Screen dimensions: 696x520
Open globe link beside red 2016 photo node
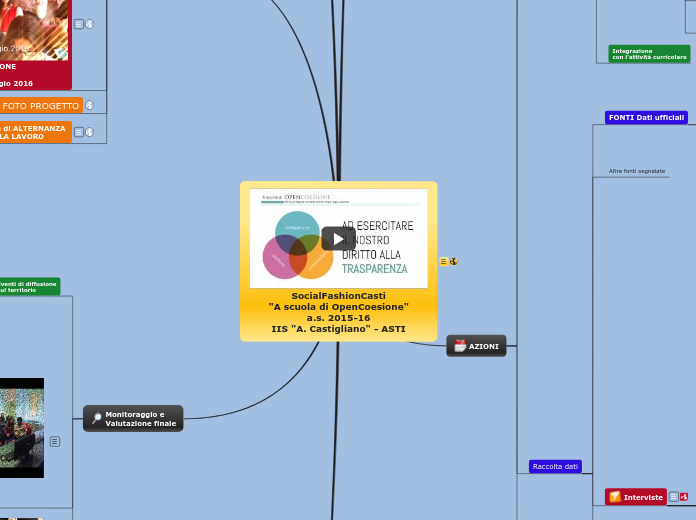click(x=89, y=24)
